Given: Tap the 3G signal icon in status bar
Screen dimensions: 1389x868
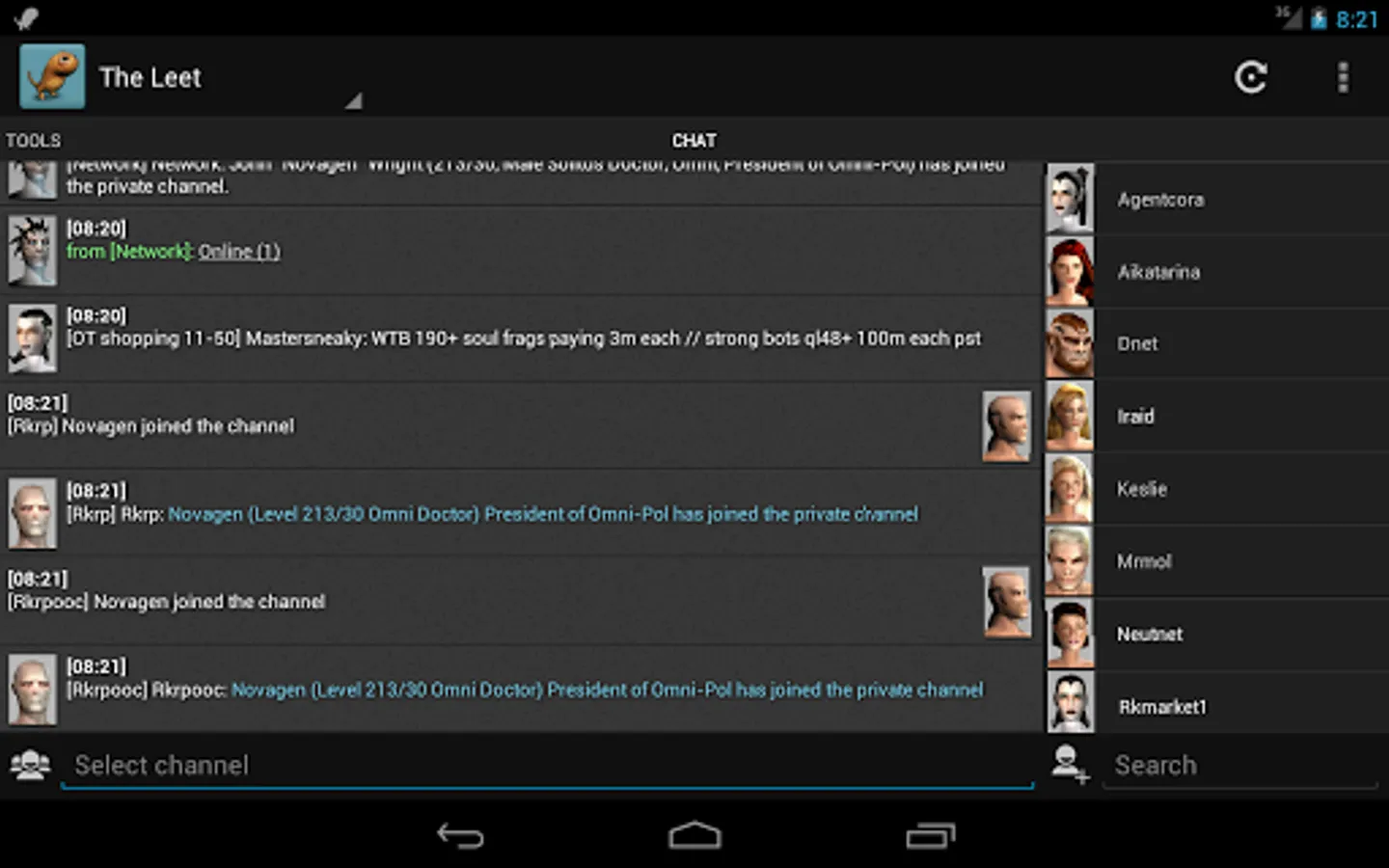Looking at the screenshot, I should pyautogui.click(x=1288, y=17).
